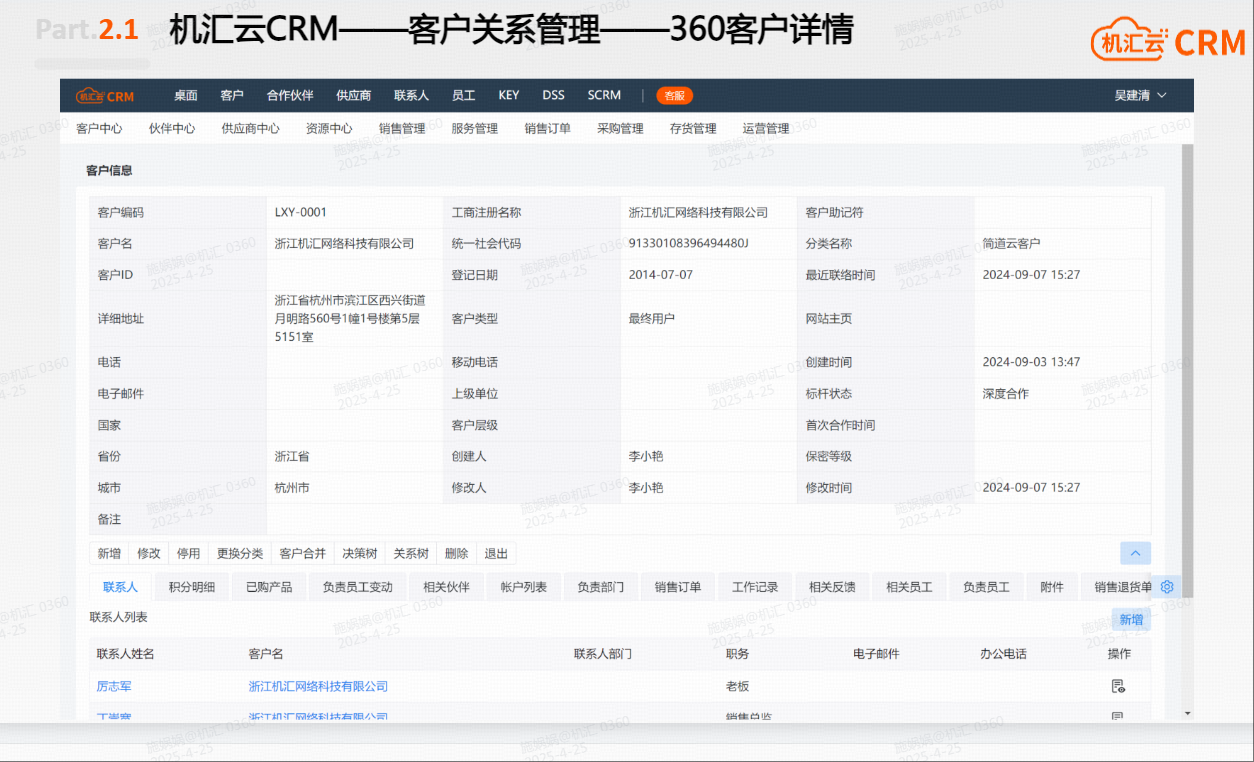Open 采购管理

pyautogui.click(x=620, y=129)
